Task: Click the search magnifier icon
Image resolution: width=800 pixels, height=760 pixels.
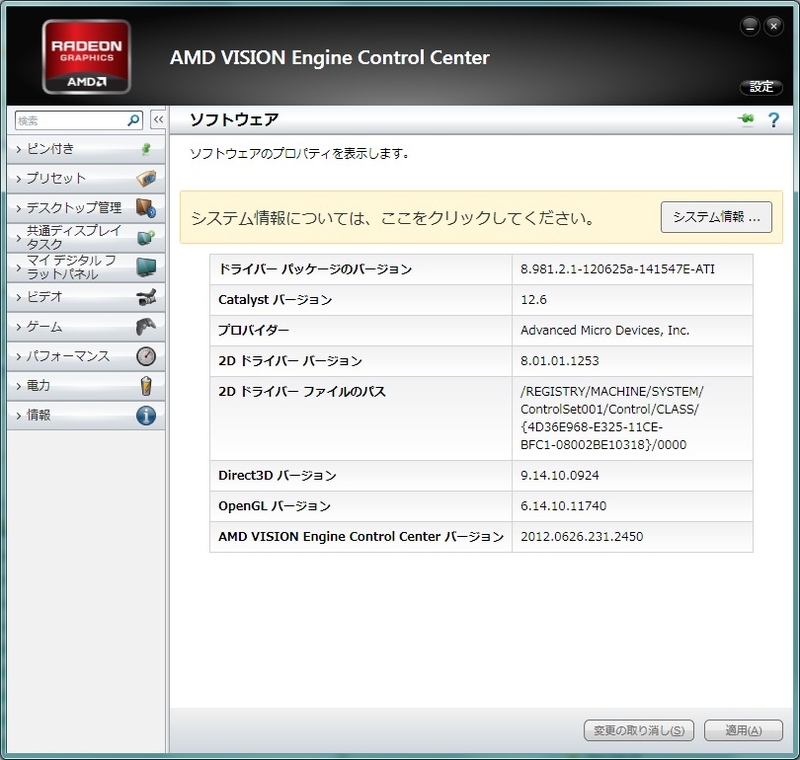Action: 133,120
